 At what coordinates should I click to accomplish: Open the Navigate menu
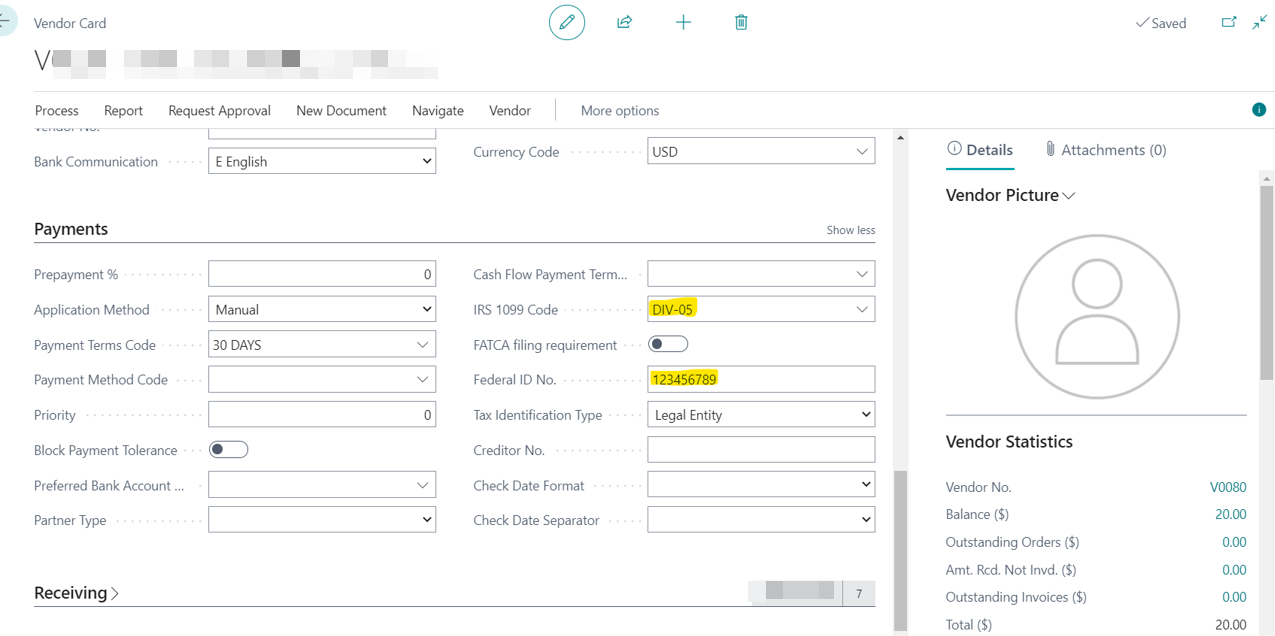click(438, 111)
